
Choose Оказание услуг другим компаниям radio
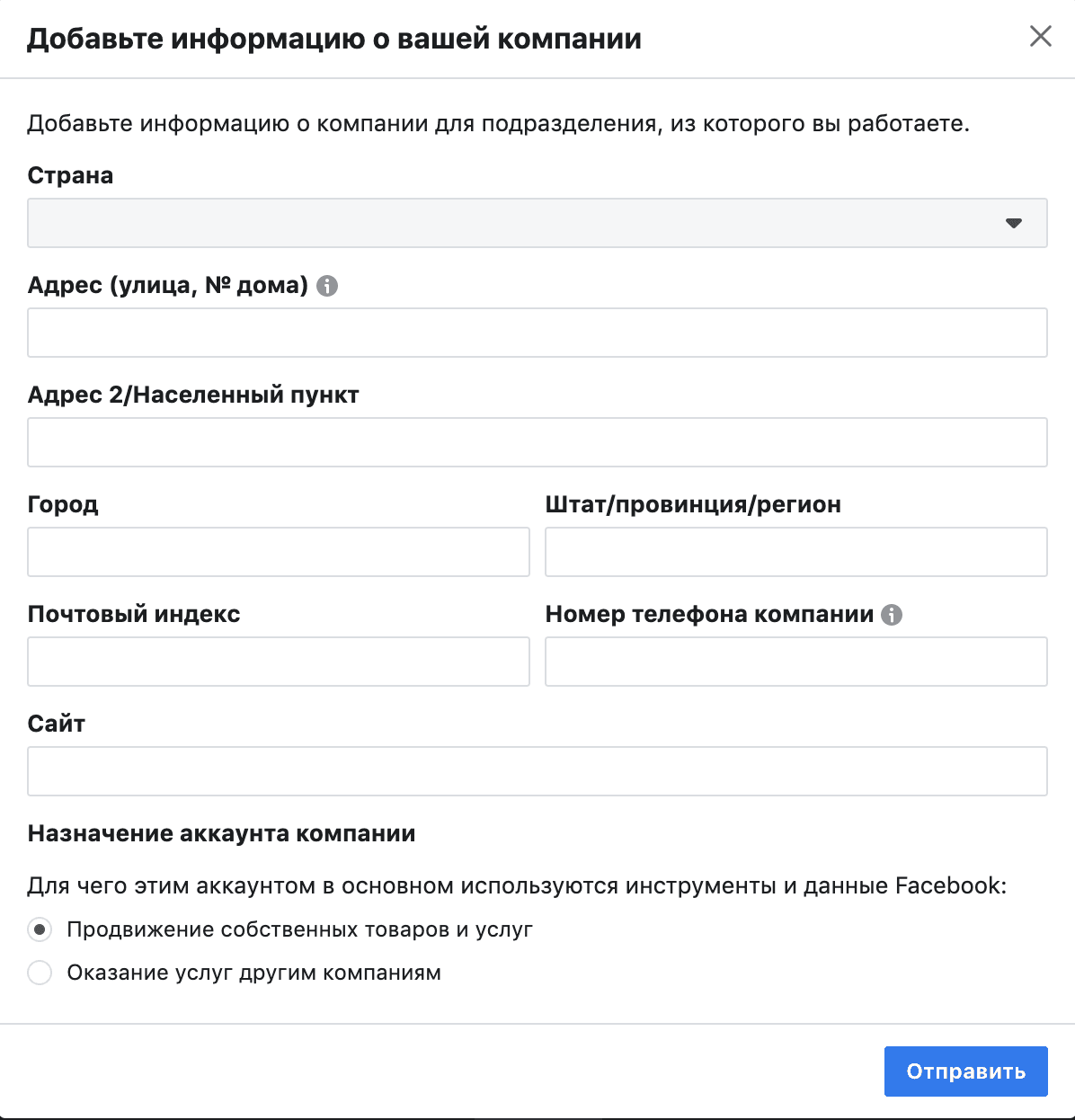click(x=40, y=973)
